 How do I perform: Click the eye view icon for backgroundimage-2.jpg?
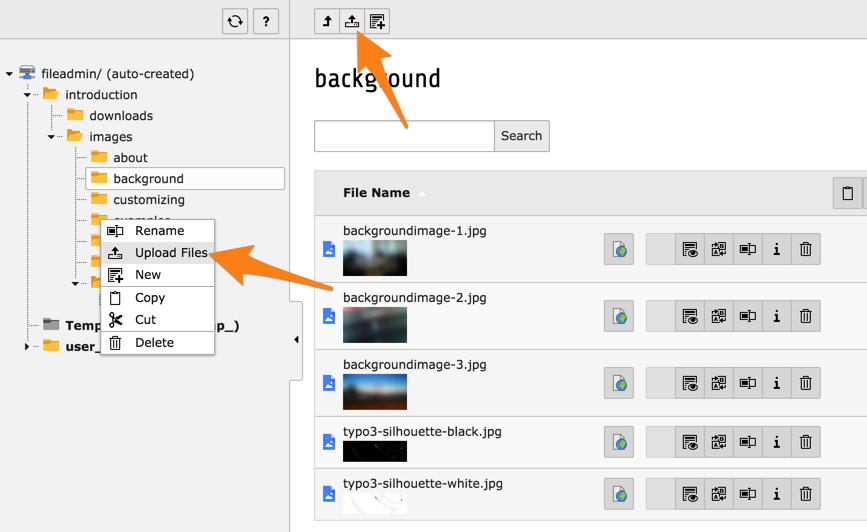[690, 316]
